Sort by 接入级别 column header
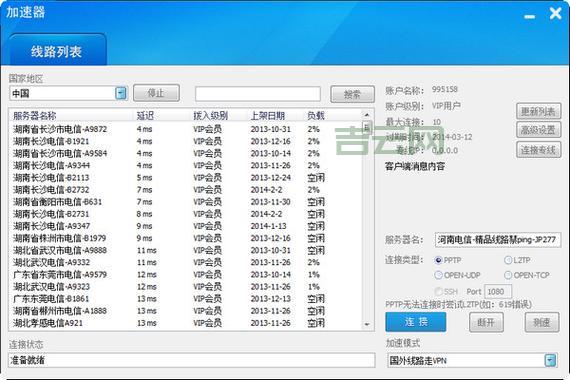 coord(210,116)
